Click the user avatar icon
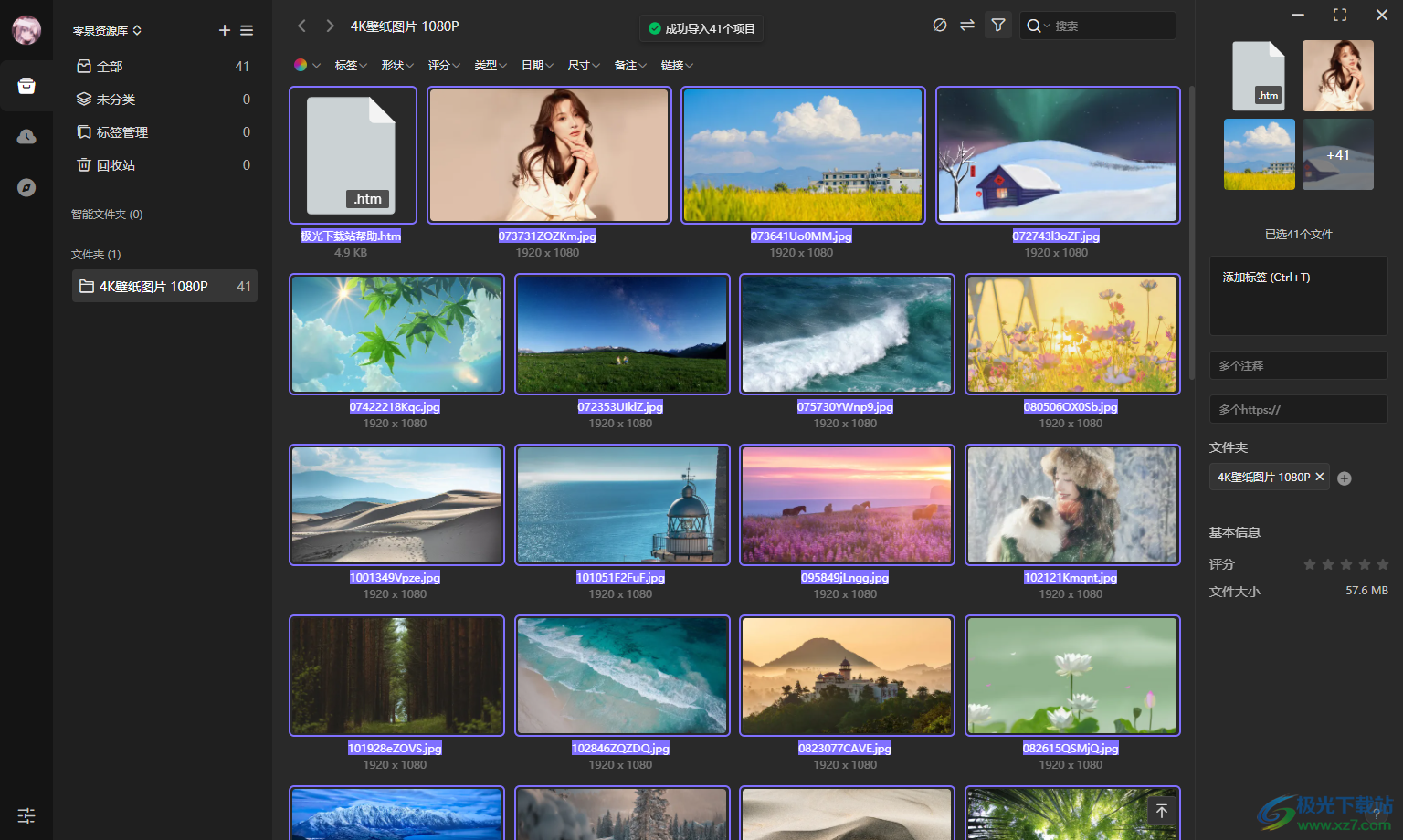The image size is (1403, 840). pos(26,30)
